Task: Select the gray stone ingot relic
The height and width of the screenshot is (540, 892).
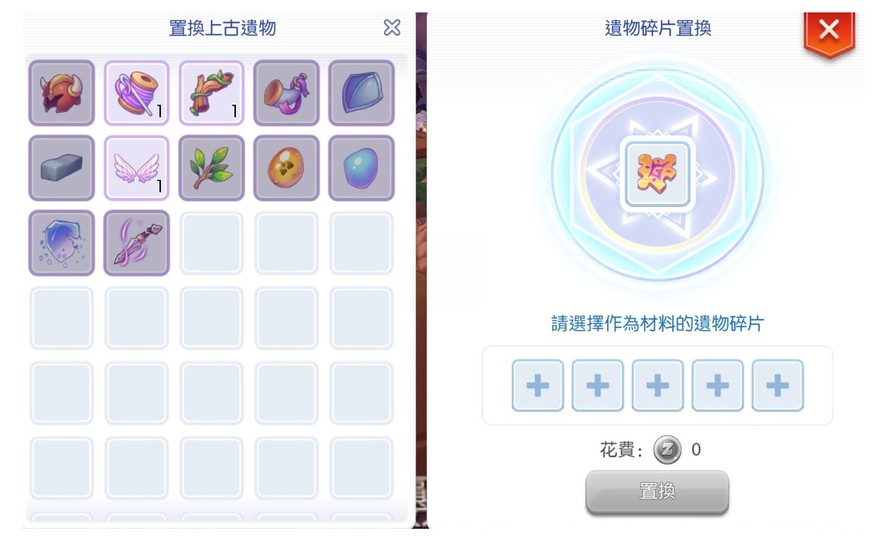Action: [61, 168]
